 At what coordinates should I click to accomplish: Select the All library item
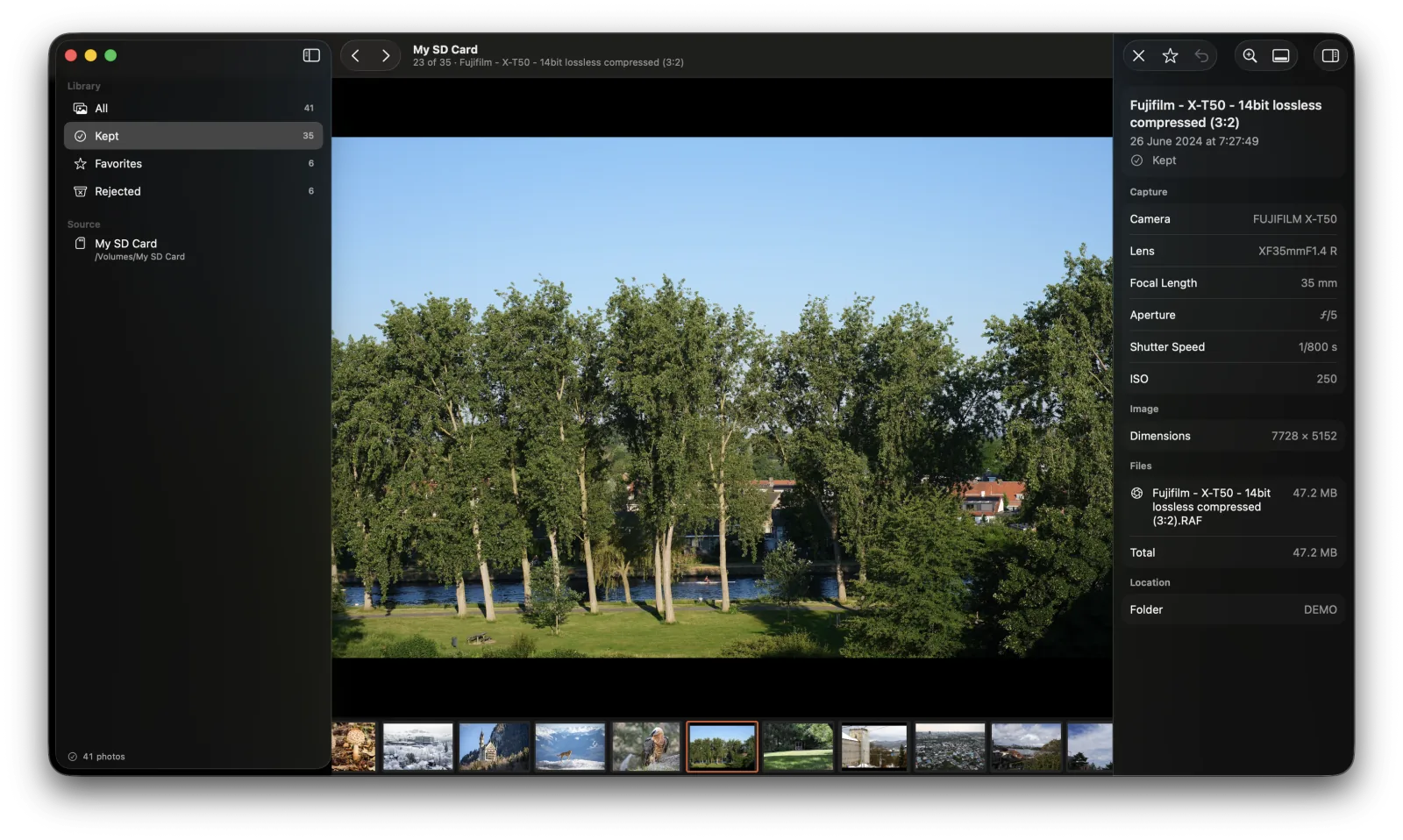click(x=193, y=108)
